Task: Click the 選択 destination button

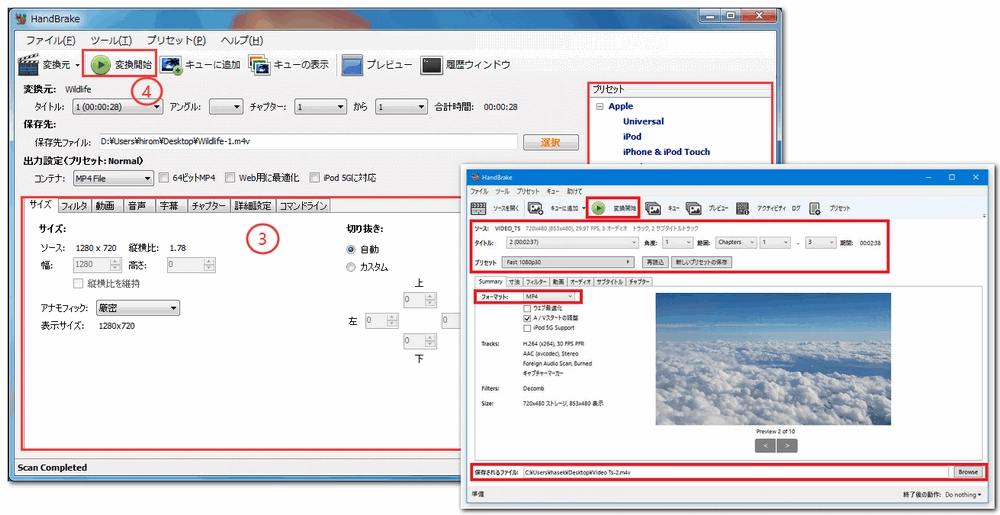Action: [x=550, y=142]
